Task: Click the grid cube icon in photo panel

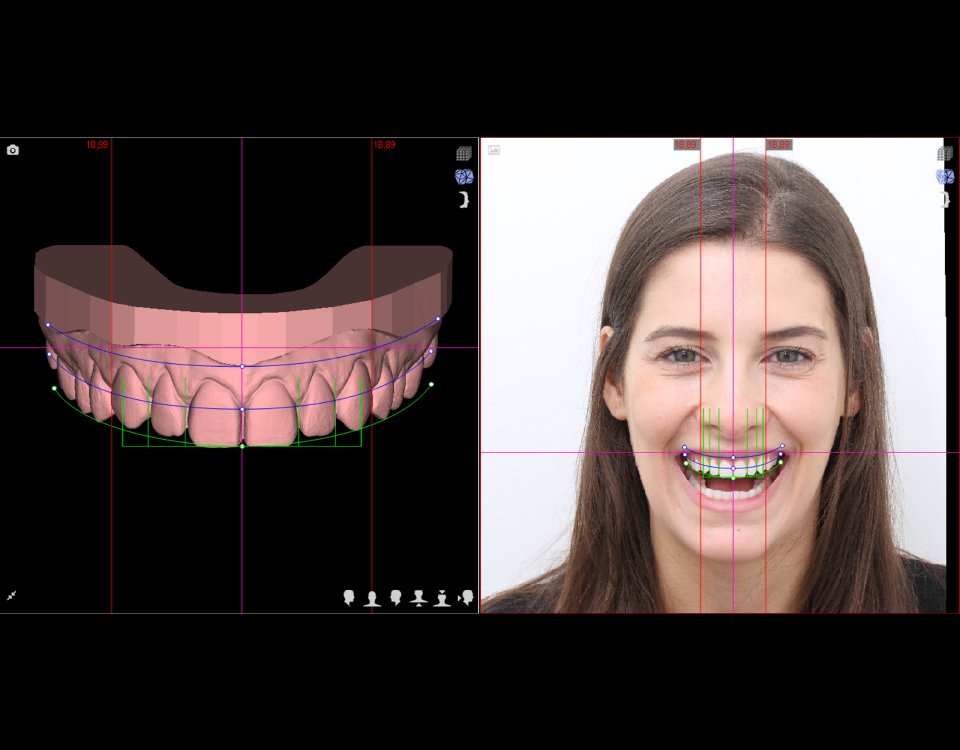Action: (x=945, y=154)
